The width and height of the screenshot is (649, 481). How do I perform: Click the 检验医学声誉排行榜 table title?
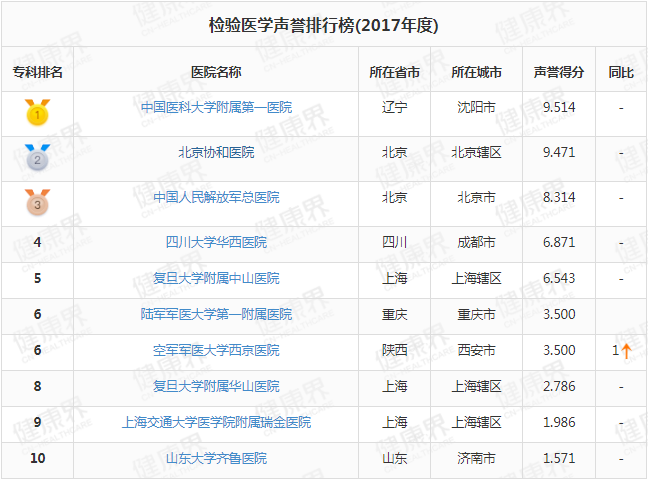(x=324, y=23)
